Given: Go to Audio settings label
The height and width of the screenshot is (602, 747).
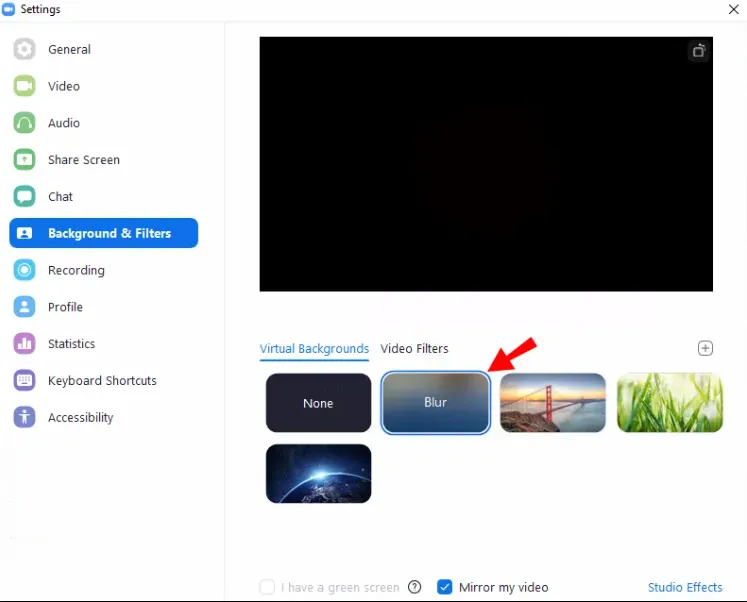Looking at the screenshot, I should point(64,123).
